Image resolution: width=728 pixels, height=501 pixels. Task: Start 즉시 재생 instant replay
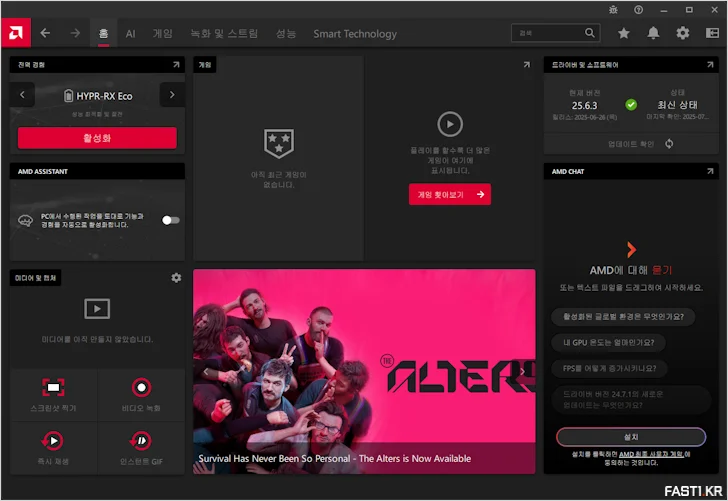pyautogui.click(x=53, y=448)
